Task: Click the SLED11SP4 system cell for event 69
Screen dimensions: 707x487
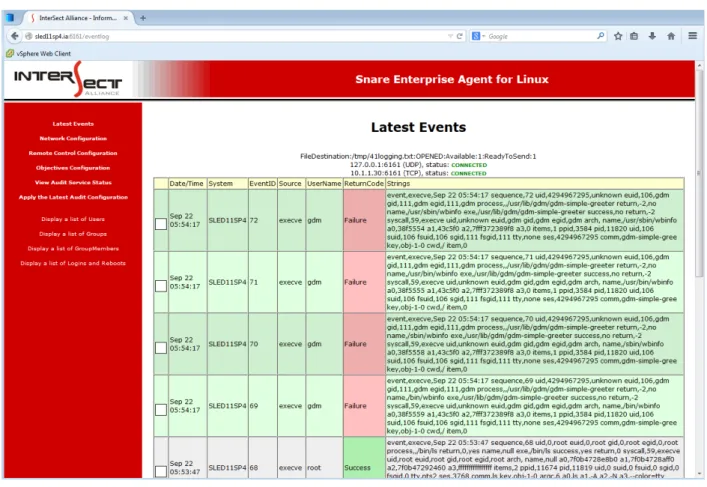Action: tap(228, 405)
